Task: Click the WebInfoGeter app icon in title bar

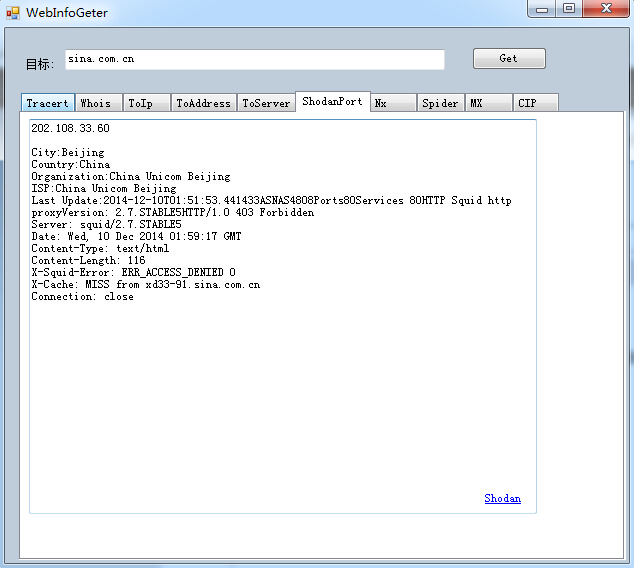Action: (13, 13)
